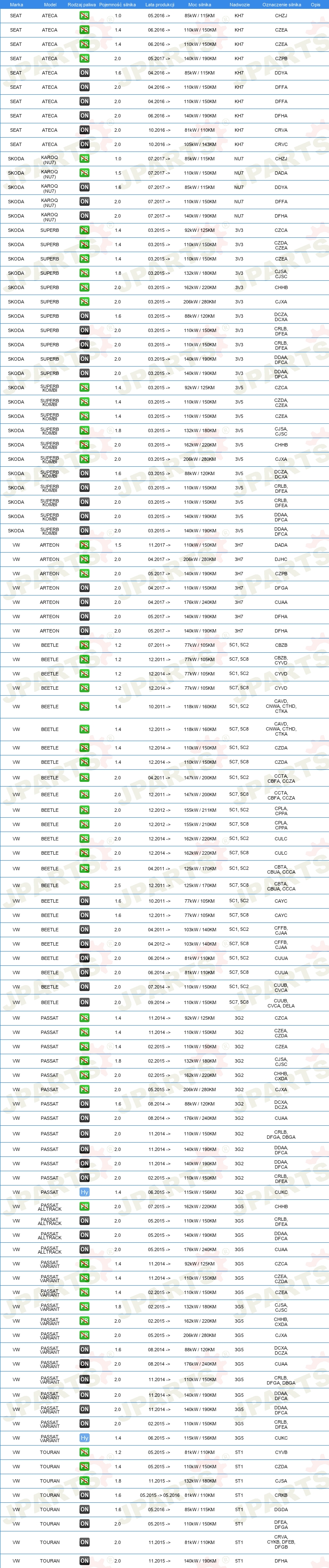This screenshot has width=329, height=1568.
Task: Click DFGA engine code in ARTEON row
Action: (281, 587)
